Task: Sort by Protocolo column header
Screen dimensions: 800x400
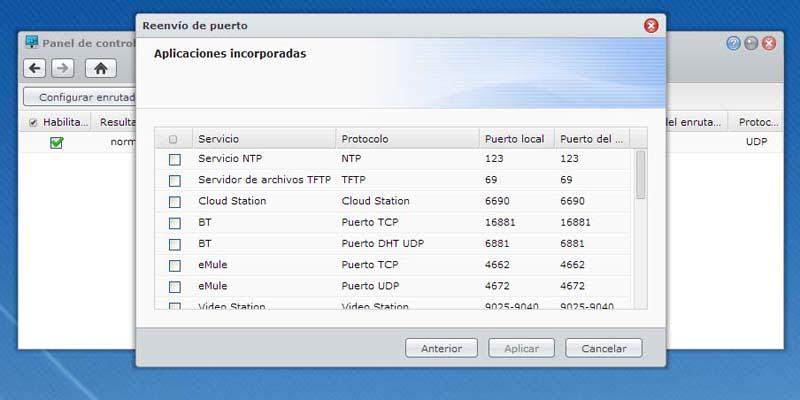Action: click(x=407, y=139)
